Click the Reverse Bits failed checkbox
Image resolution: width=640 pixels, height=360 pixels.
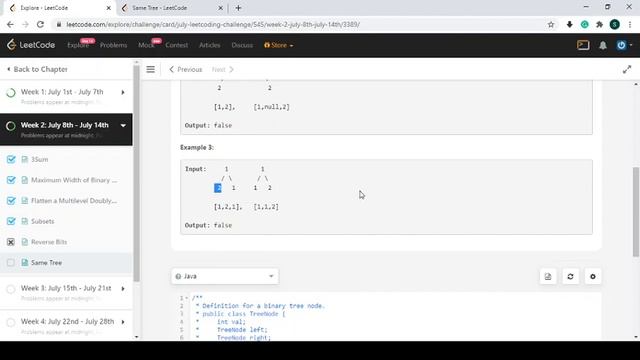coord(11,242)
